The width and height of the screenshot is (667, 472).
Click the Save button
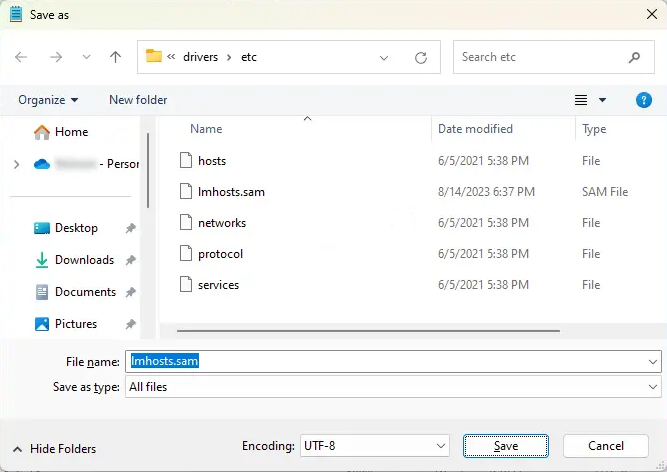tap(505, 446)
